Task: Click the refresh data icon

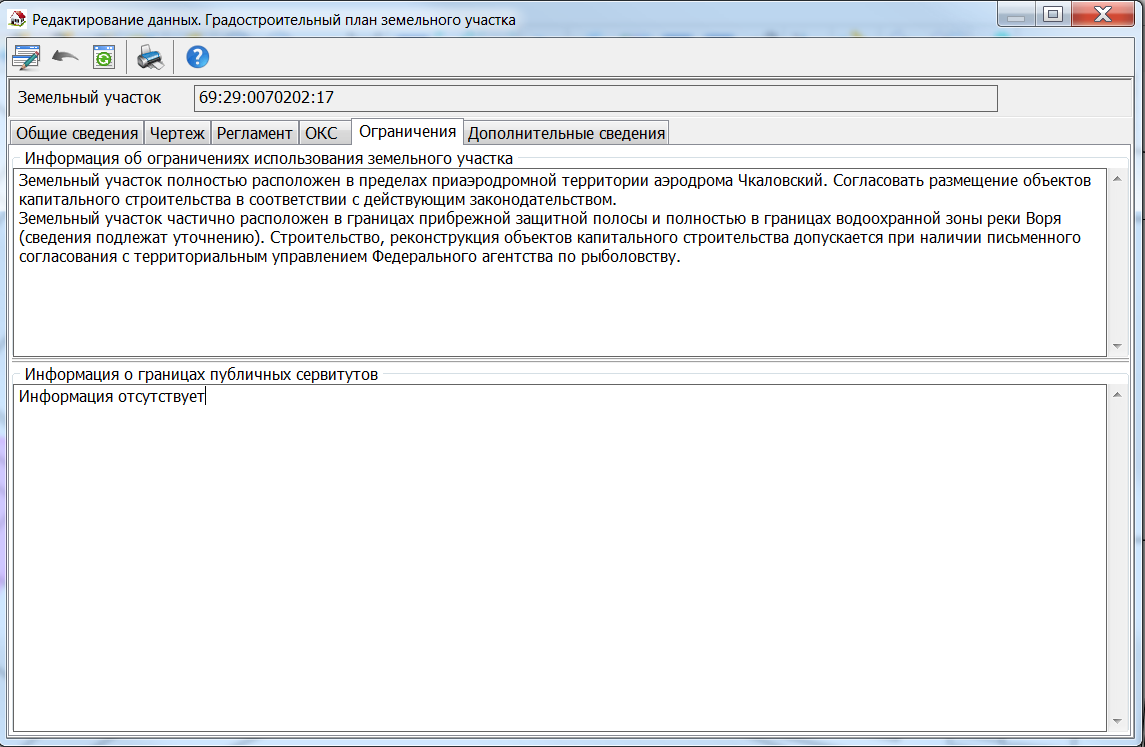Action: click(105, 56)
